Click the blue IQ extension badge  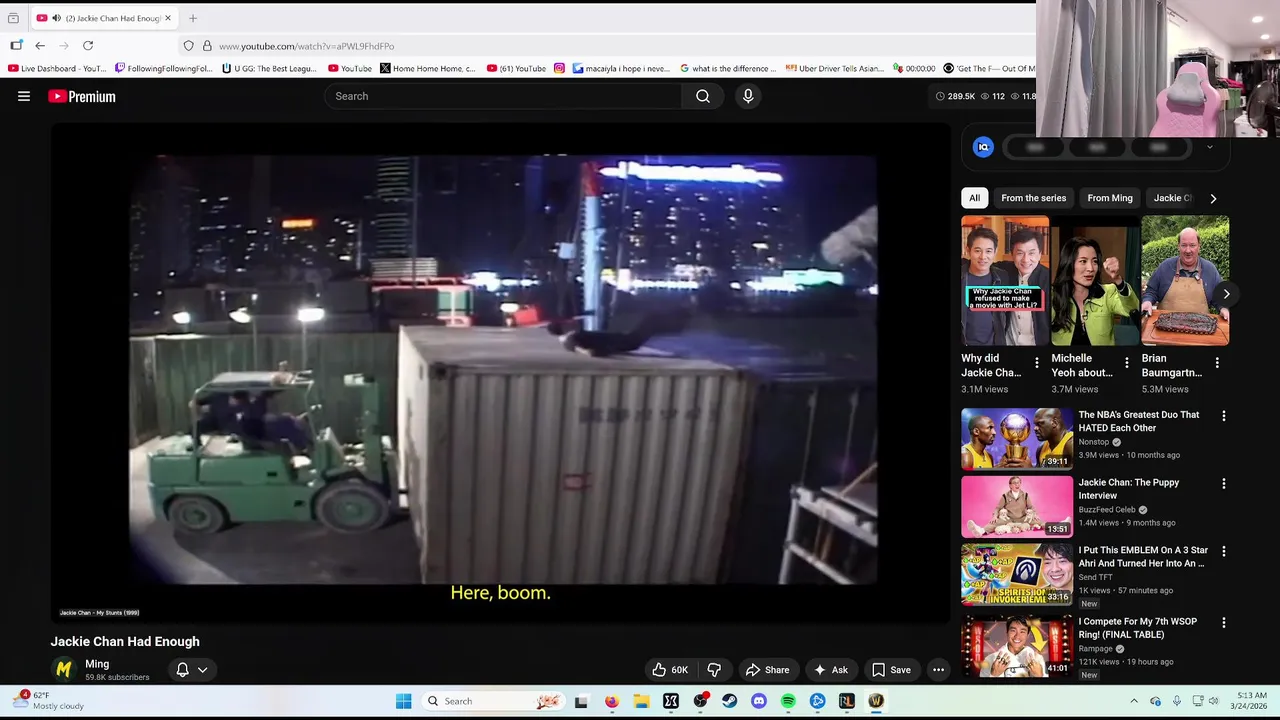point(983,147)
